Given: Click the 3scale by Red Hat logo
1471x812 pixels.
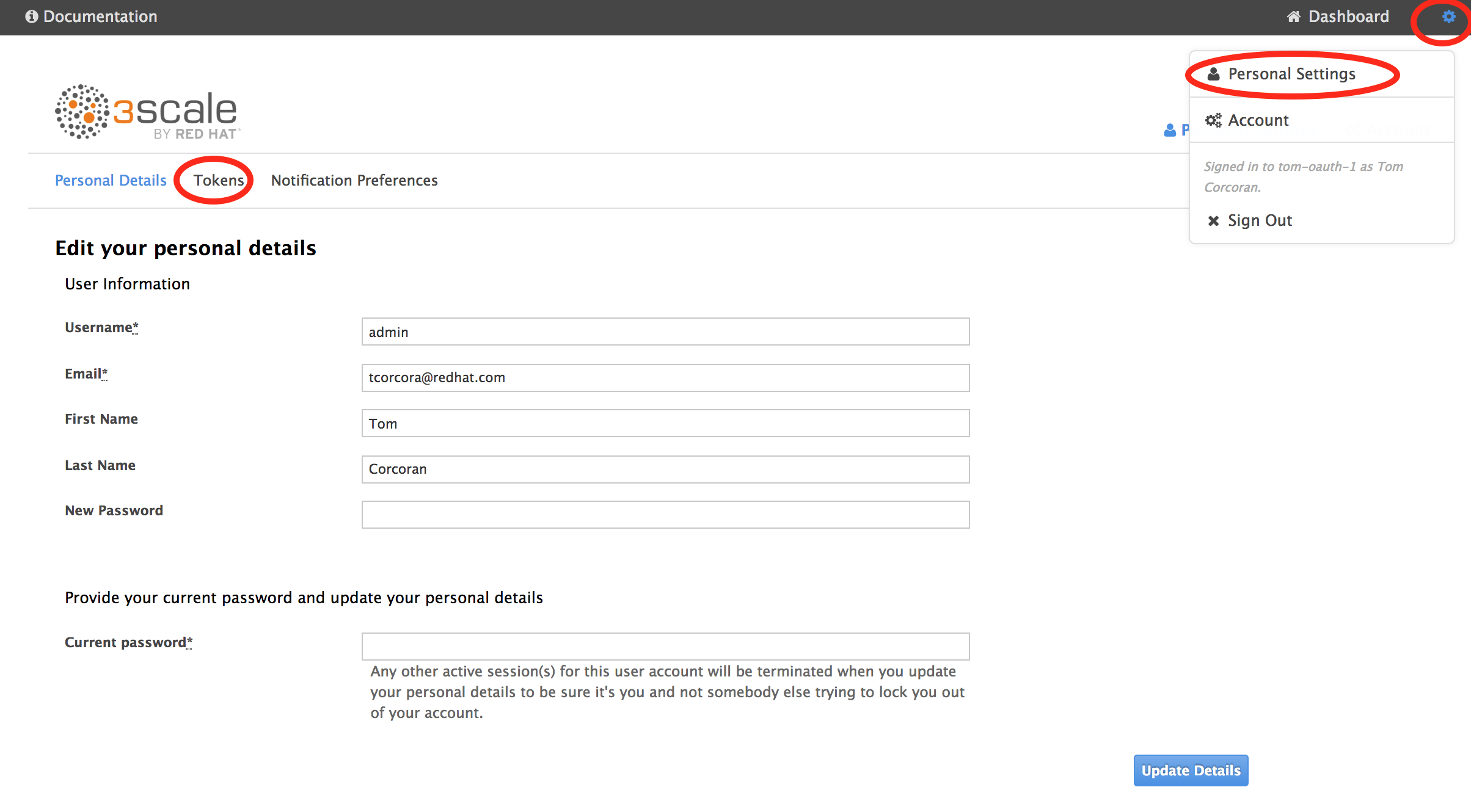Looking at the screenshot, I should point(147,112).
